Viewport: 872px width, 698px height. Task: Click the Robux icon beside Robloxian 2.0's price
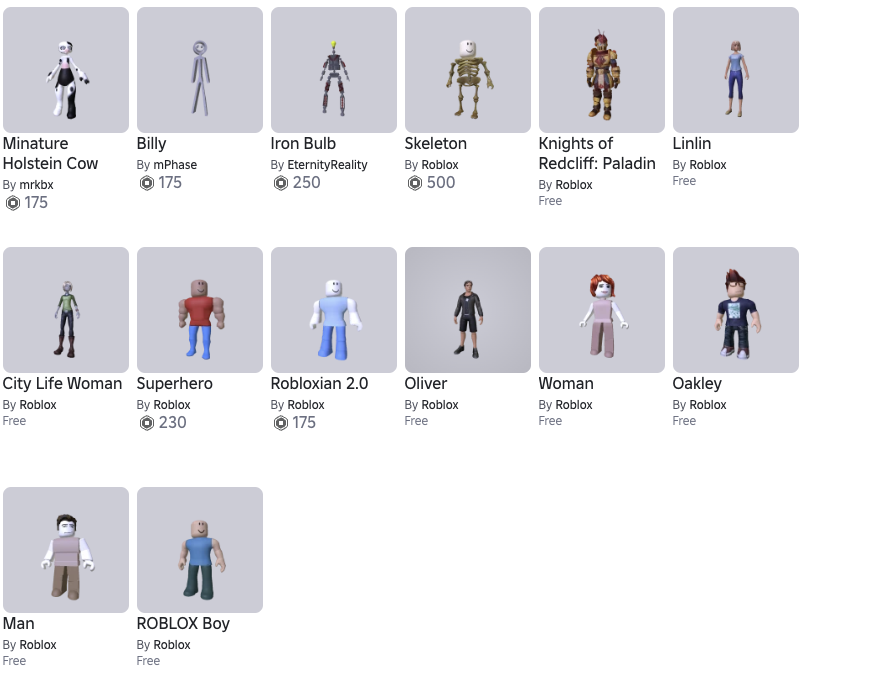281,423
